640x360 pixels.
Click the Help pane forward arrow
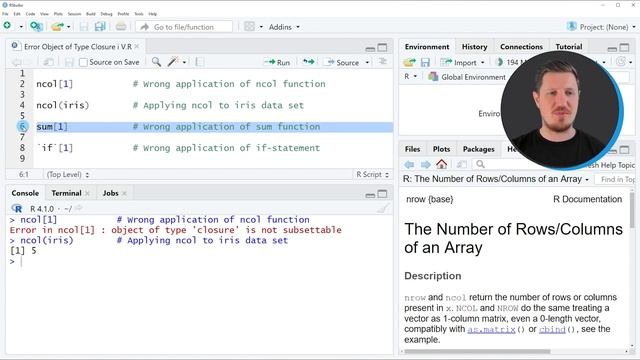click(425, 164)
